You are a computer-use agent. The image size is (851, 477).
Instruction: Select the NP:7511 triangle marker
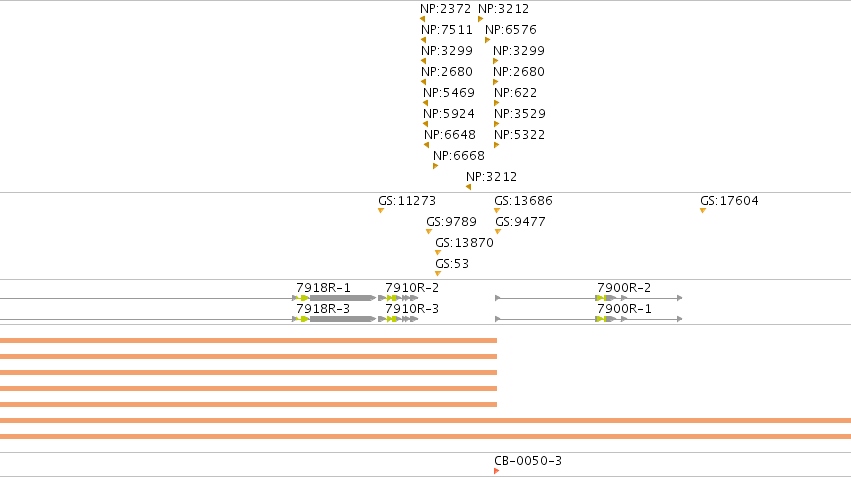click(423, 40)
